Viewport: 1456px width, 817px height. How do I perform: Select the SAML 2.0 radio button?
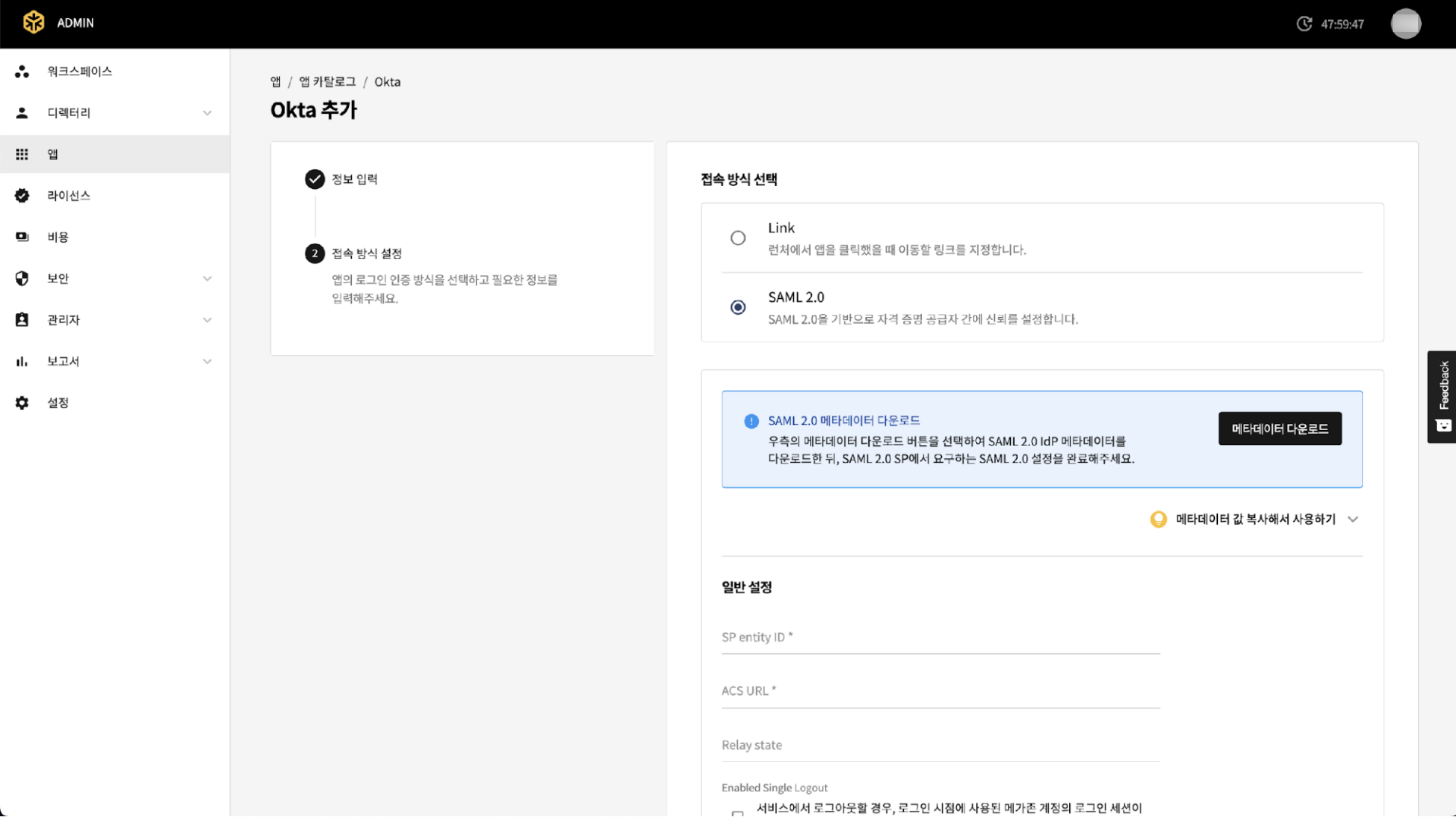click(738, 307)
